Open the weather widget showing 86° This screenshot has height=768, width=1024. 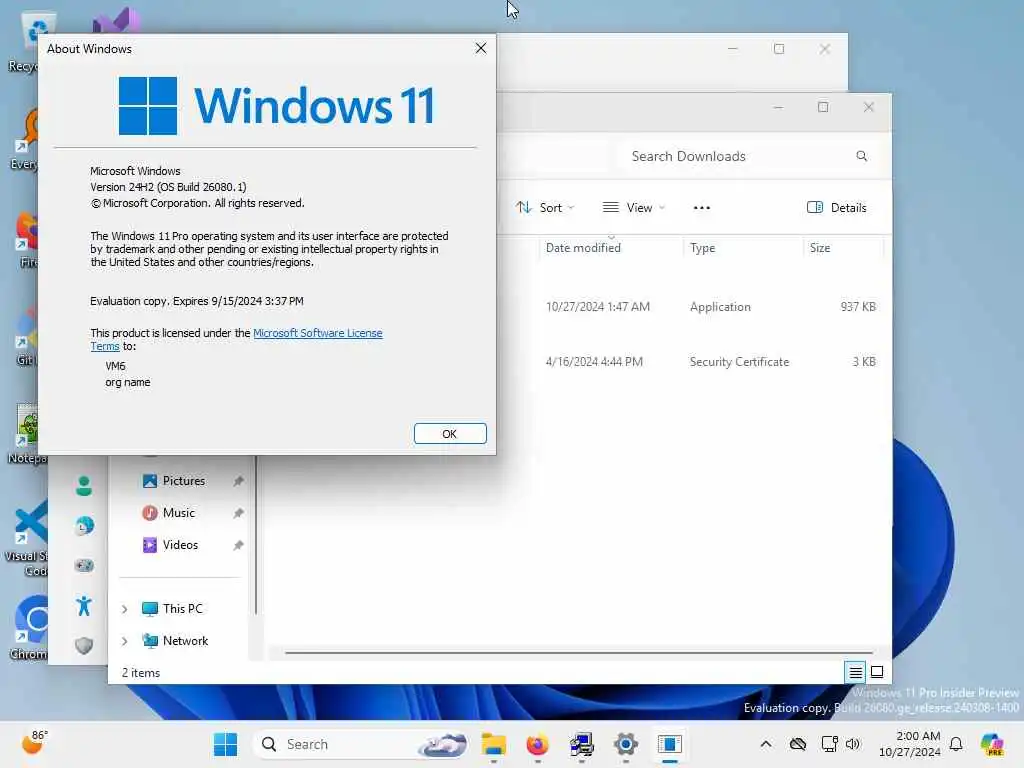34,743
